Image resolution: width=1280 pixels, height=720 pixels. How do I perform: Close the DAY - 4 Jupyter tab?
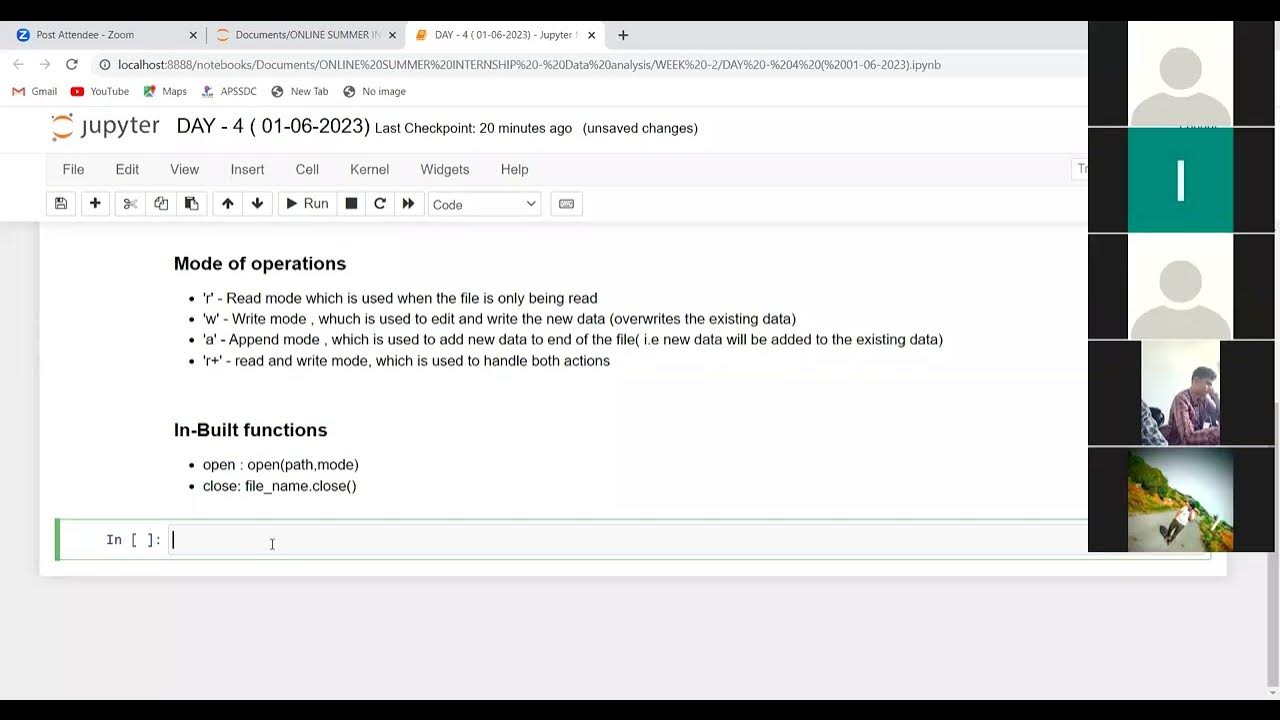click(591, 35)
